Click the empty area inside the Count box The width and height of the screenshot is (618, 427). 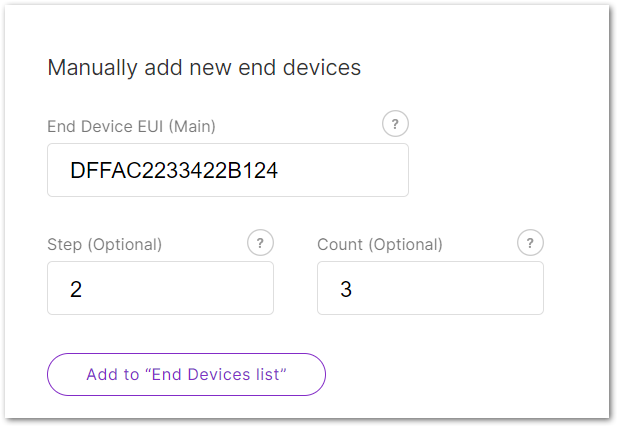(447, 288)
